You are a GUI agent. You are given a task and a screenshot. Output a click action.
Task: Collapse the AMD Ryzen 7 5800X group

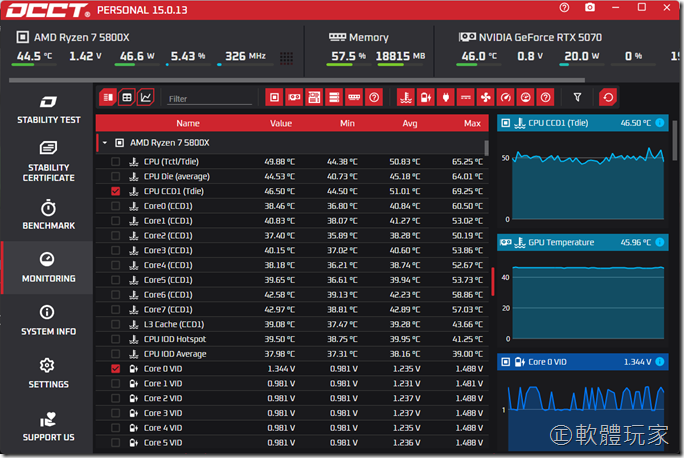coord(104,143)
